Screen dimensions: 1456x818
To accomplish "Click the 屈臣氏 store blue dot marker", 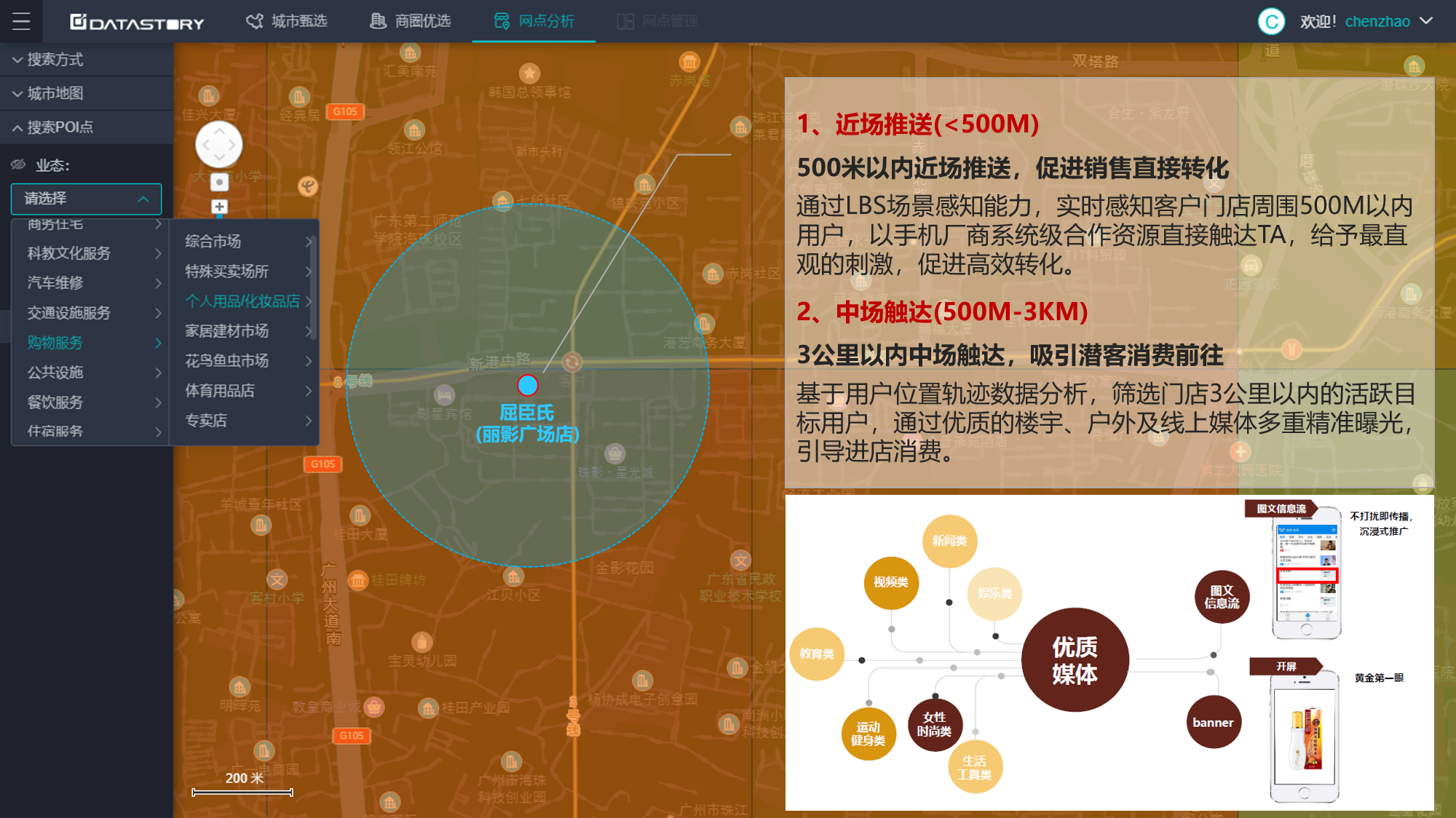I will tap(527, 385).
